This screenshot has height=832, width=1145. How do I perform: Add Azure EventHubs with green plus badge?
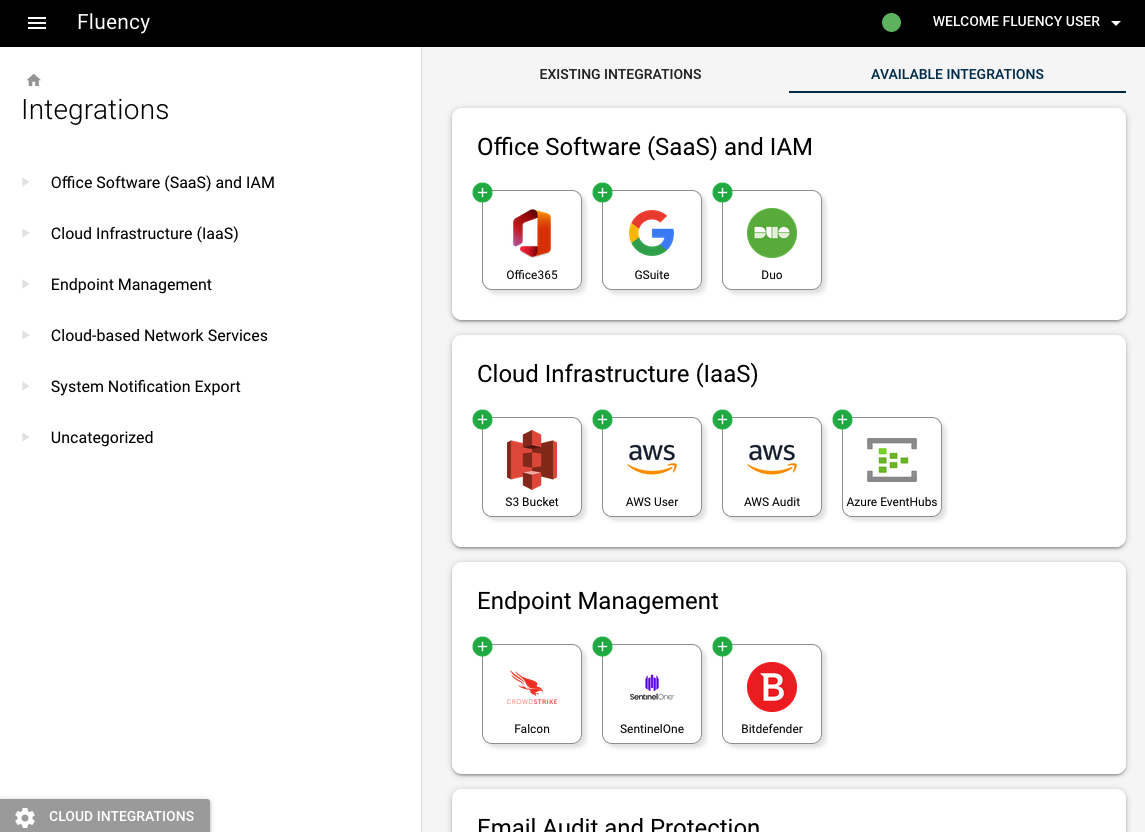[x=842, y=419]
